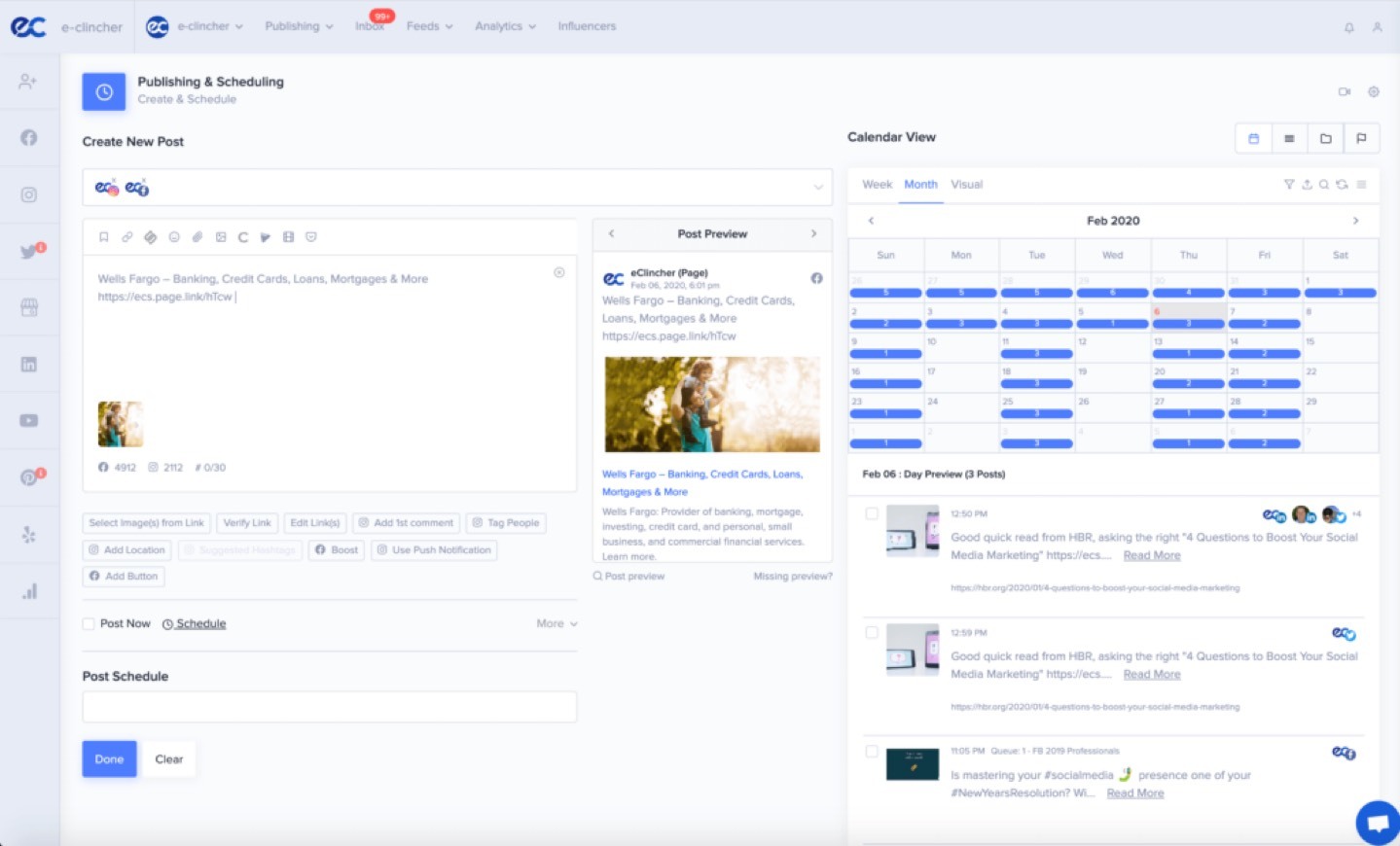
Task: Open Yelp from the left sidebar
Action: pos(29,535)
